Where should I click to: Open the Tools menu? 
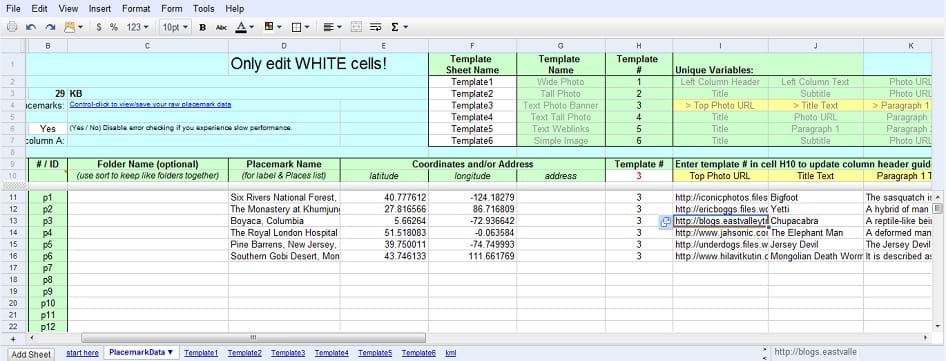(204, 9)
